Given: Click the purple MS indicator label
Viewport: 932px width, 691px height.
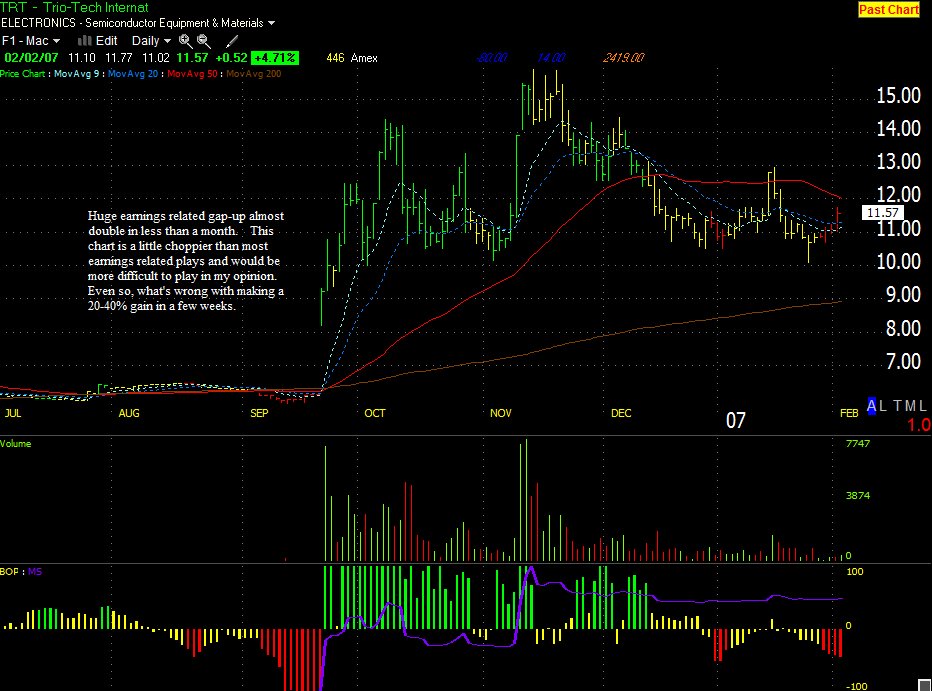Looking at the screenshot, I should 34,572.
